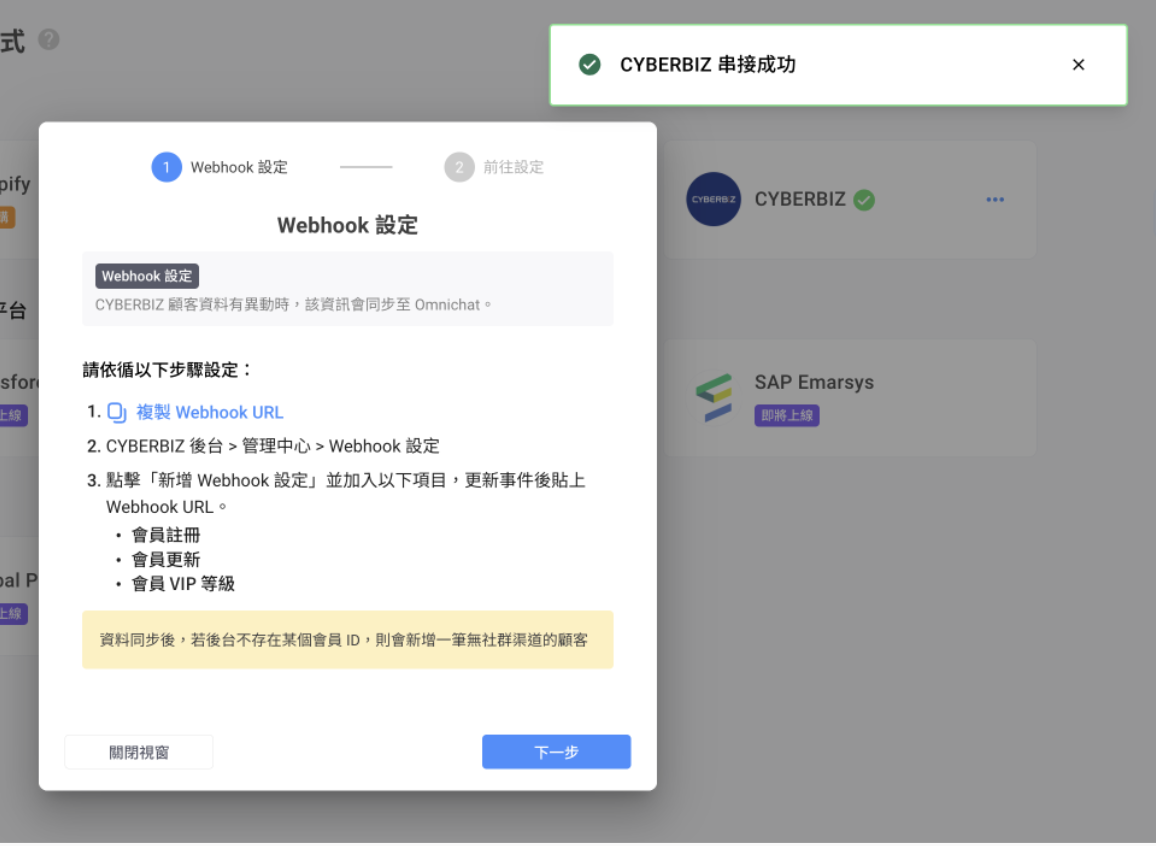The height and width of the screenshot is (846, 1156).
Task: Click the green success check in the toast
Action: tap(590, 65)
